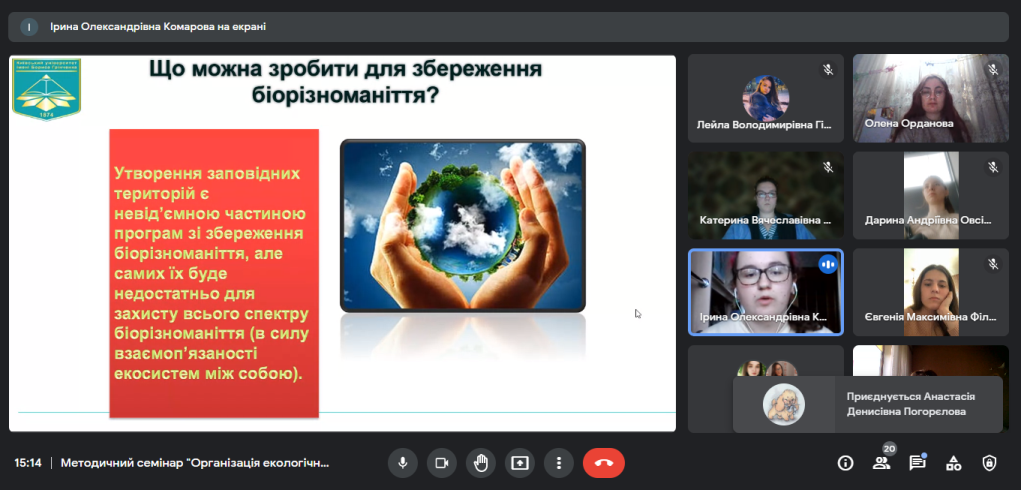Click 'Ірина Олександрівна Комарова на екрані' banner text
The height and width of the screenshot is (490, 1021).
(158, 27)
